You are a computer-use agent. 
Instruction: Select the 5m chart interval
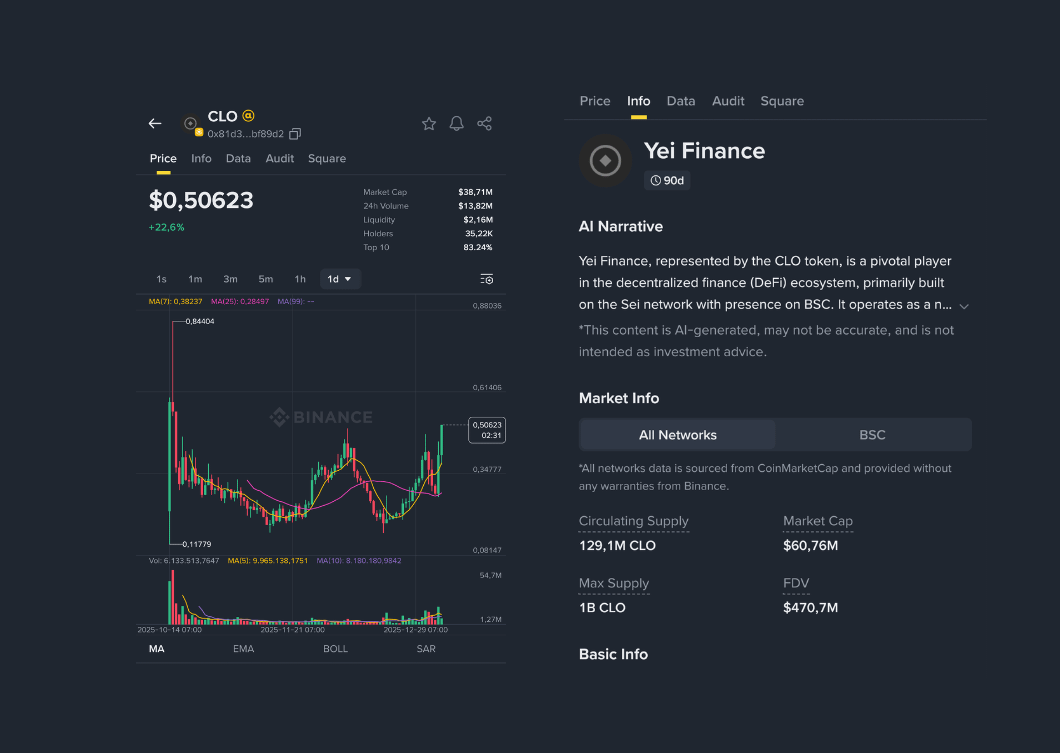pos(266,279)
